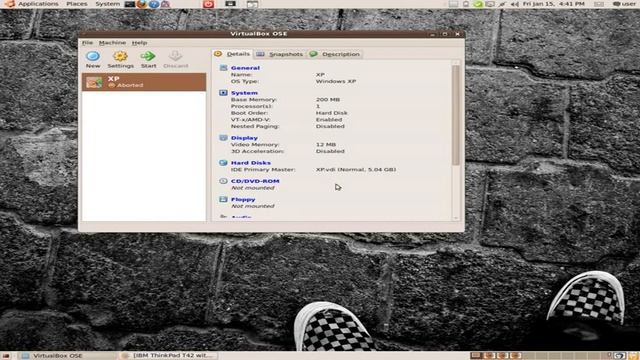Click the '12 MB' video memory value
Viewport: 640px width, 360px height.
(x=326, y=144)
